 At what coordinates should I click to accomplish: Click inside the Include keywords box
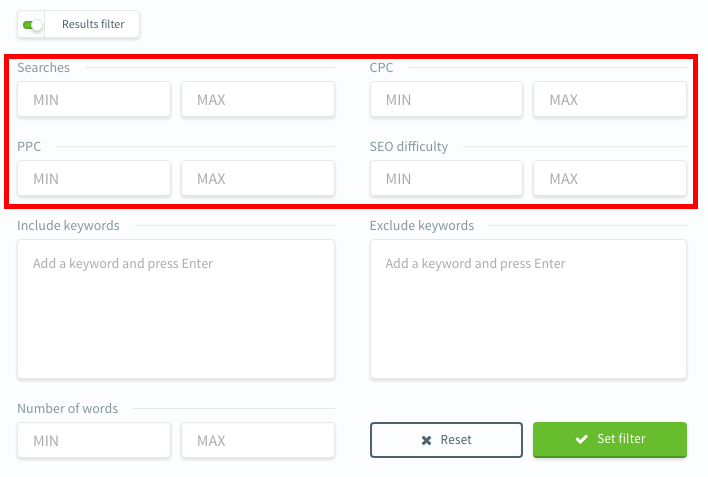(x=175, y=309)
